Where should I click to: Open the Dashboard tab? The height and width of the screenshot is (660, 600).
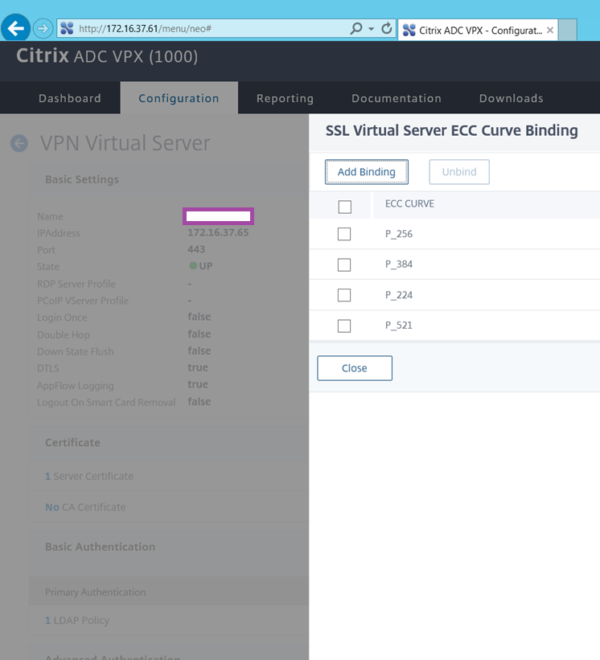click(x=70, y=98)
